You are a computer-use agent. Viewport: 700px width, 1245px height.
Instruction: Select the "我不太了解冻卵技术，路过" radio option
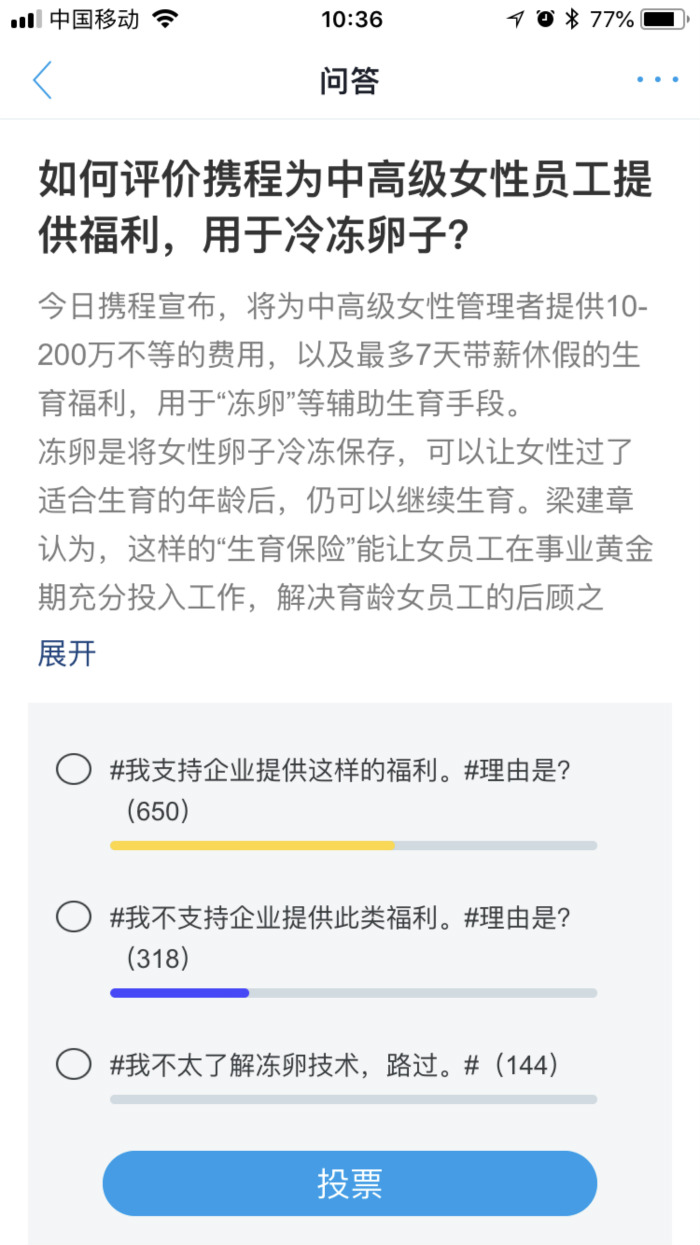[74, 1064]
